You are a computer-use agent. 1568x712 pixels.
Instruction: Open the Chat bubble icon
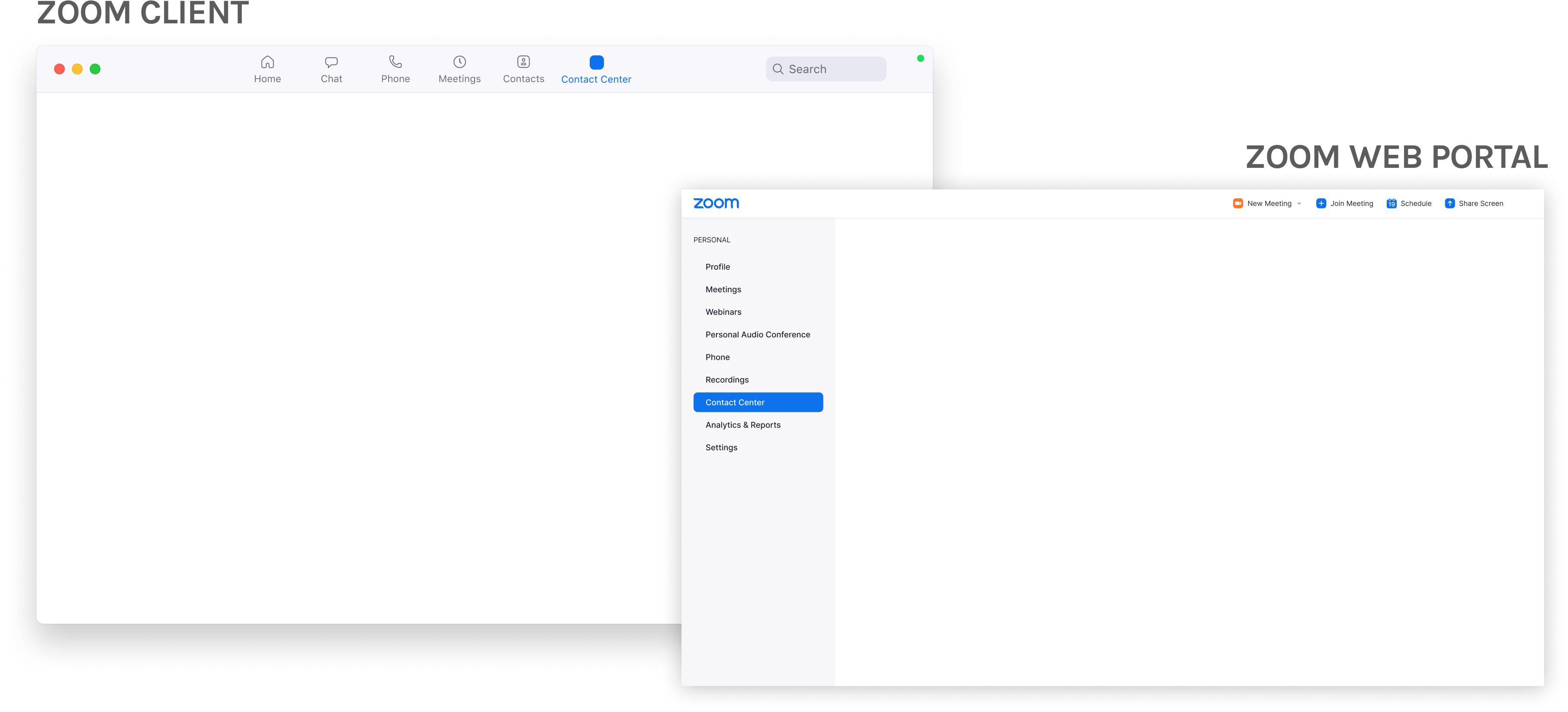point(331,62)
